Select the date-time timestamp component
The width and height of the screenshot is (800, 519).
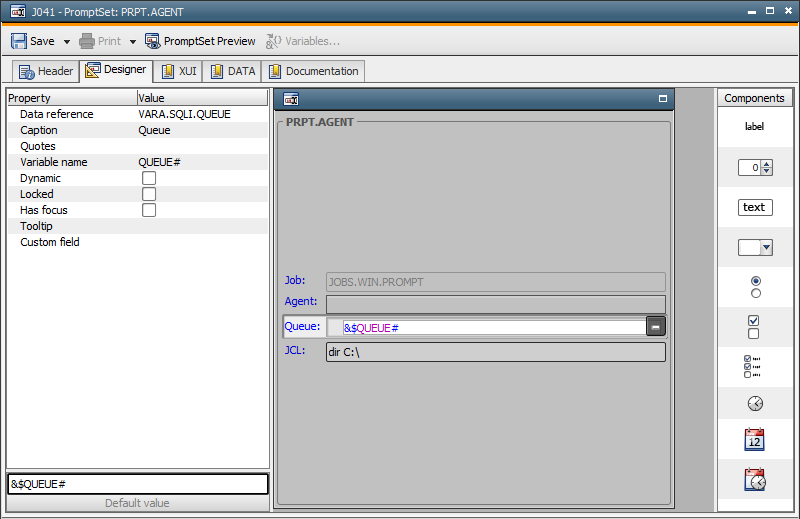click(x=754, y=479)
